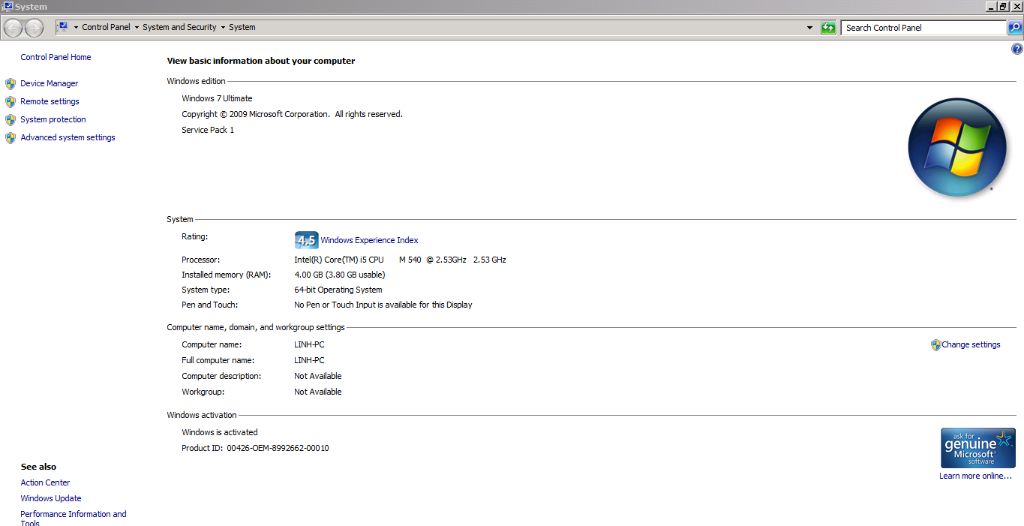Image resolution: width=1024 pixels, height=526 pixels.
Task: Click the shield icon beside Device Manager
Action: (x=10, y=84)
